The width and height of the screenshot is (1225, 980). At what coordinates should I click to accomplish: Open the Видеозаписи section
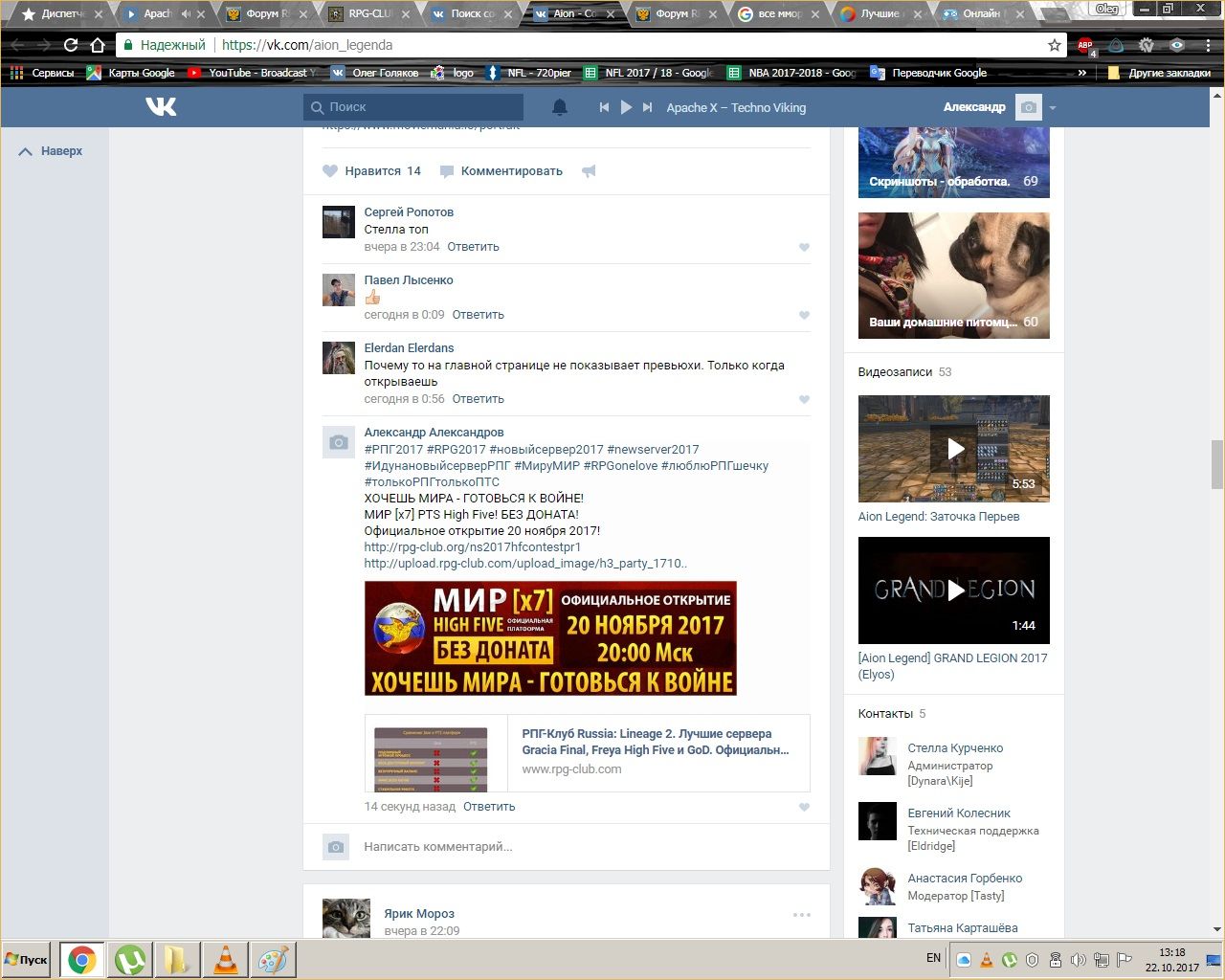895,372
